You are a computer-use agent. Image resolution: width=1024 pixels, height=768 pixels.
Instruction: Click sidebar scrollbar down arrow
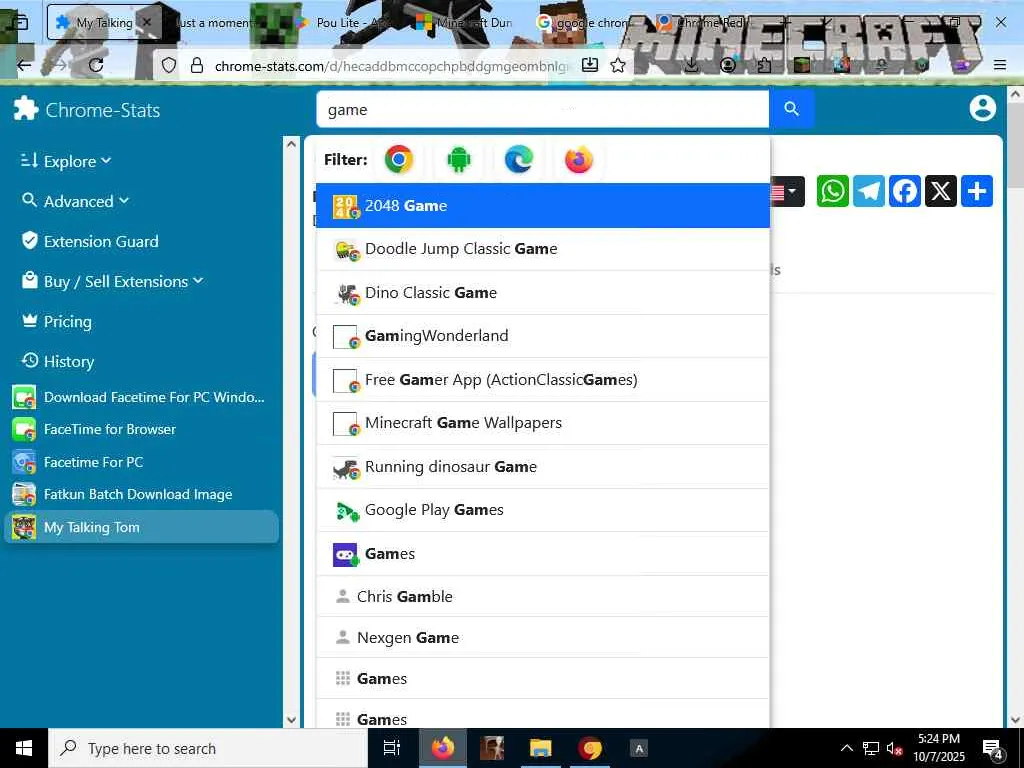[291, 720]
